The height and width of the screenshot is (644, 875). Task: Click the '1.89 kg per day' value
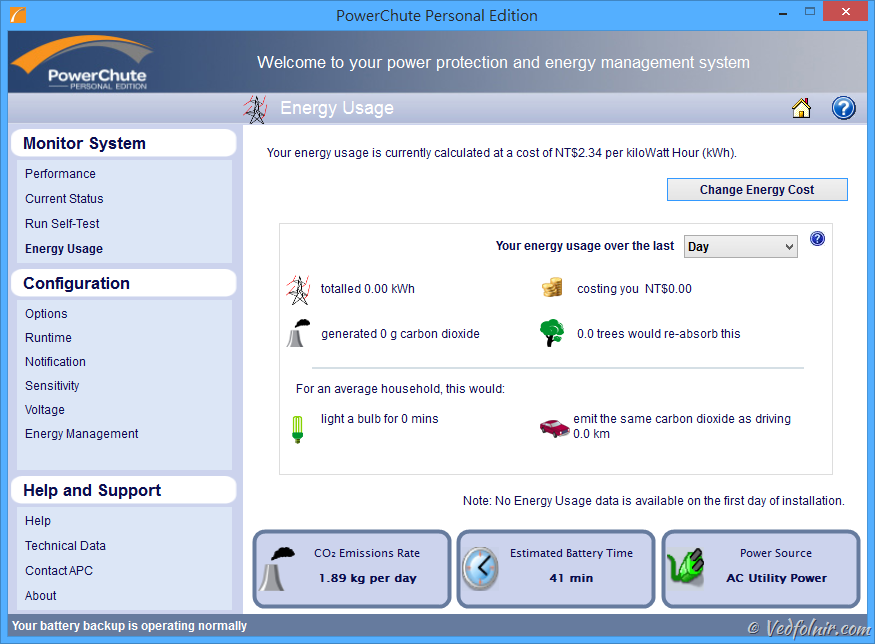tap(368, 578)
